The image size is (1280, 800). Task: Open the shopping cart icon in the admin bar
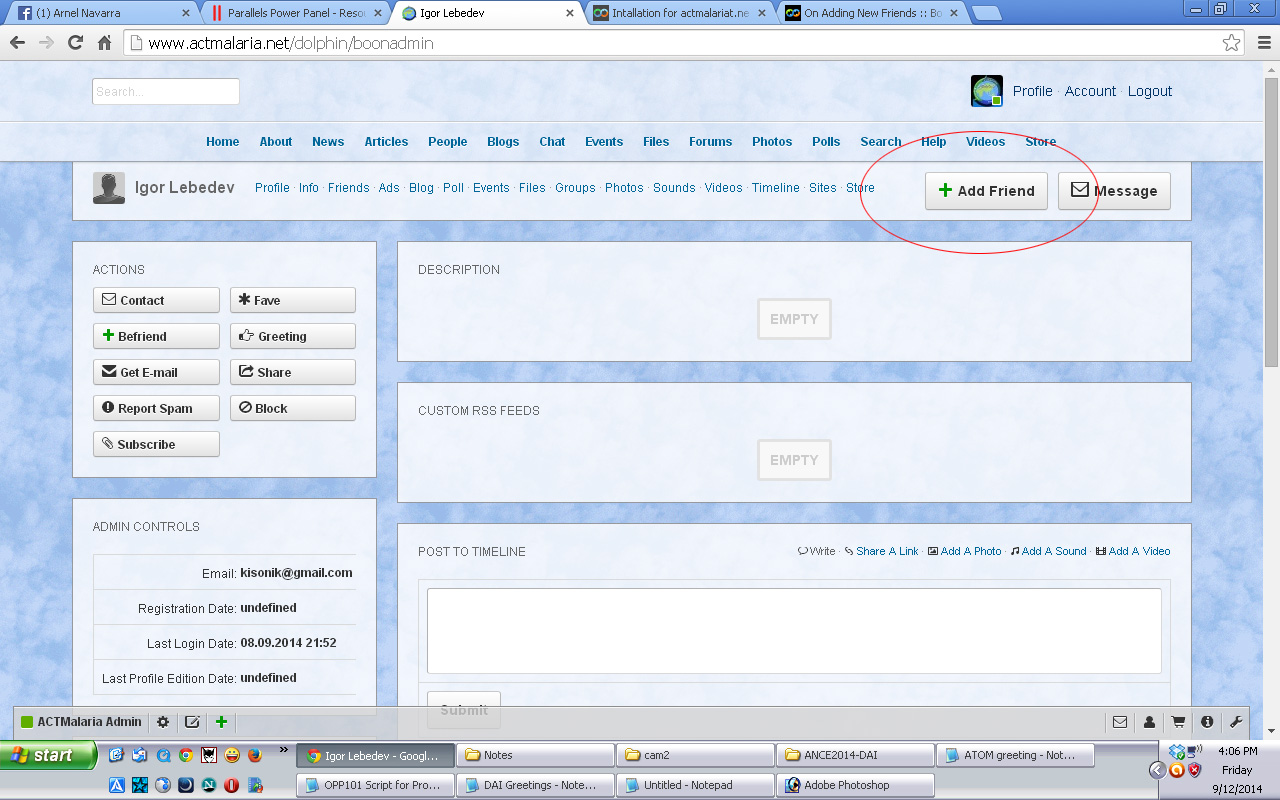pos(1178,722)
